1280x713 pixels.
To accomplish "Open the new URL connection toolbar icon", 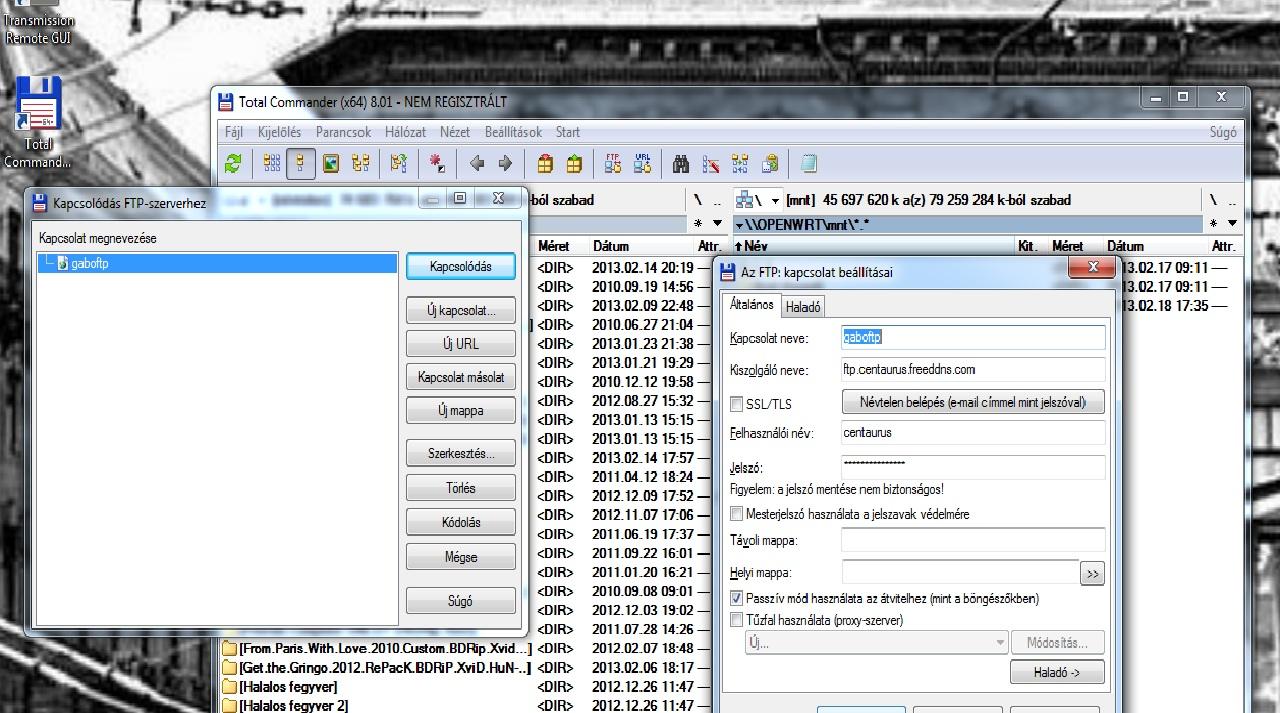I will click(x=642, y=163).
